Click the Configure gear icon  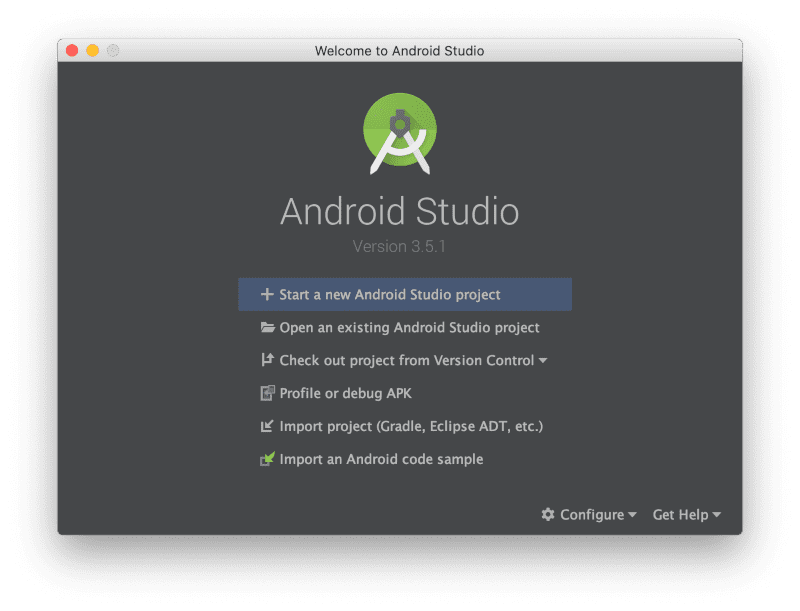coord(547,514)
